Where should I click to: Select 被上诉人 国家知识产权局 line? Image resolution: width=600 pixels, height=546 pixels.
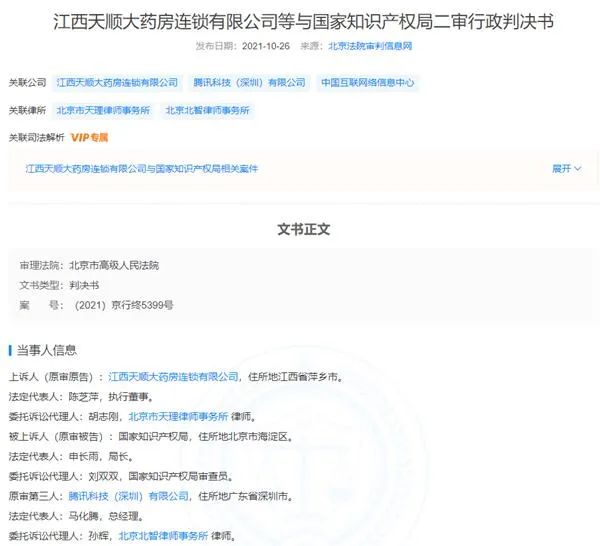[151, 437]
